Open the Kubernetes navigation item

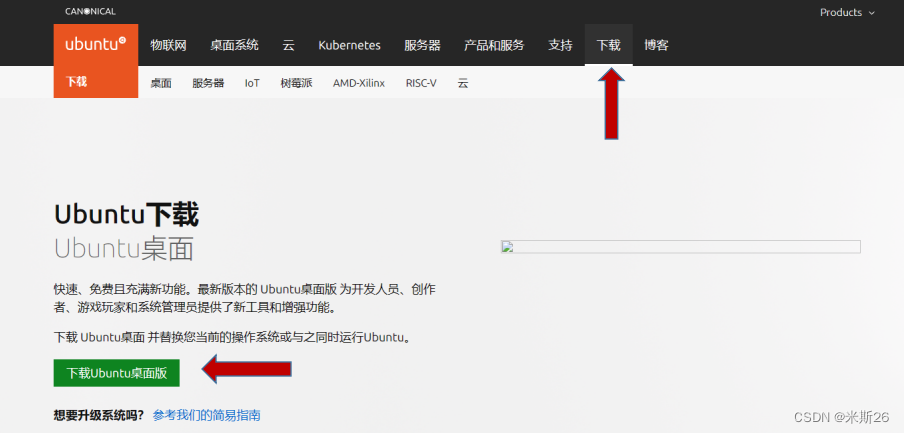coord(349,45)
